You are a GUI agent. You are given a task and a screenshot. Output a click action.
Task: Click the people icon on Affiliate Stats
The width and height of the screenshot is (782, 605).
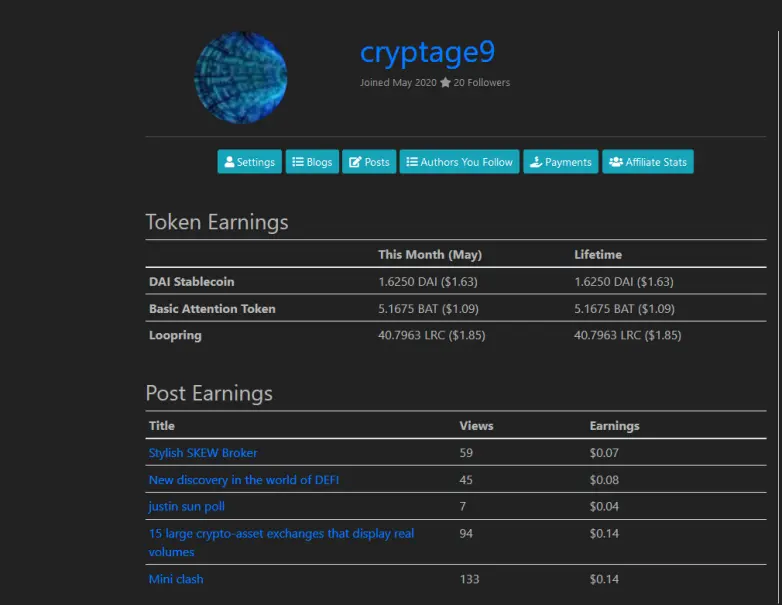[616, 162]
